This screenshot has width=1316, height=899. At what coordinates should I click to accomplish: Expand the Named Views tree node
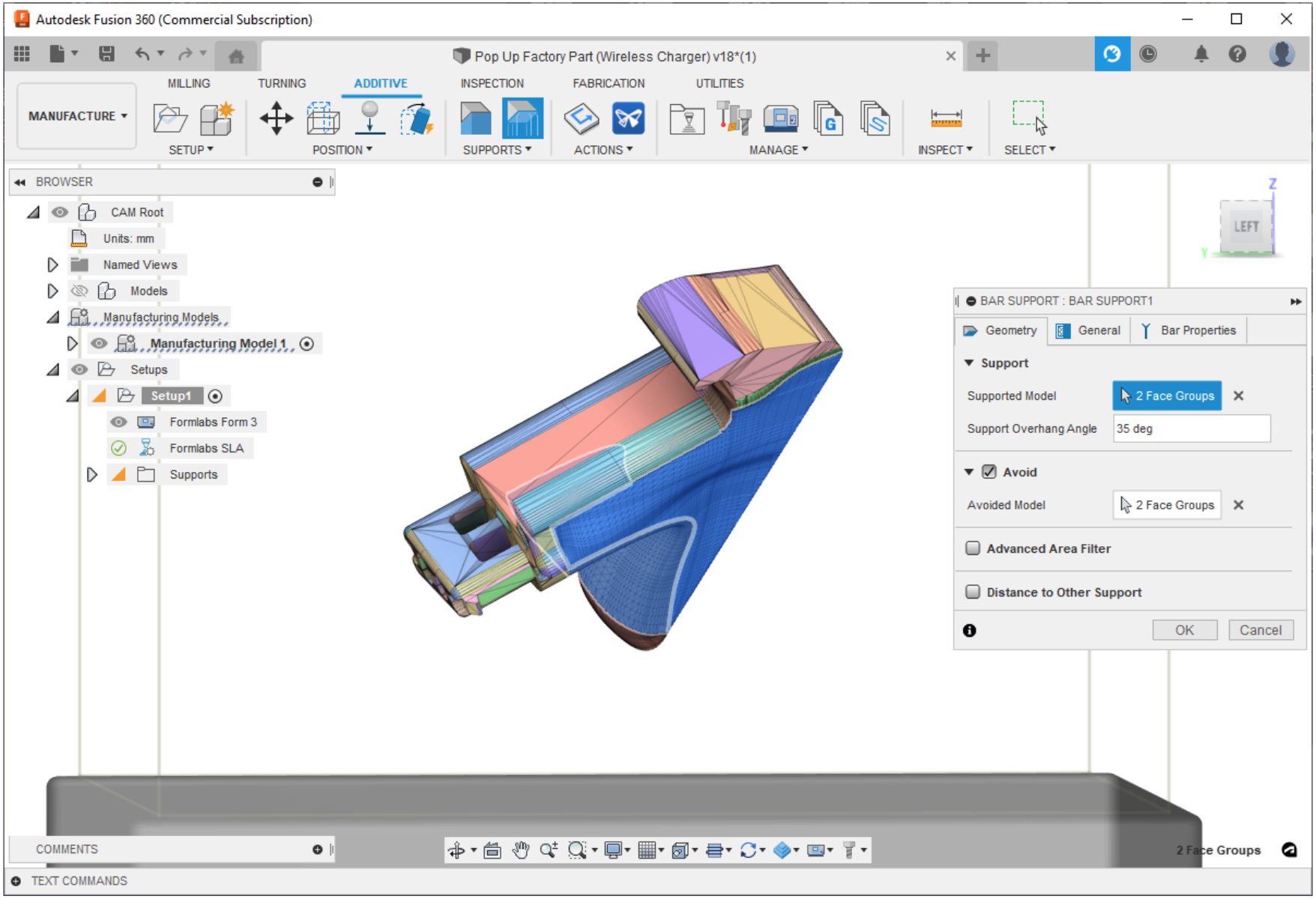coord(52,264)
